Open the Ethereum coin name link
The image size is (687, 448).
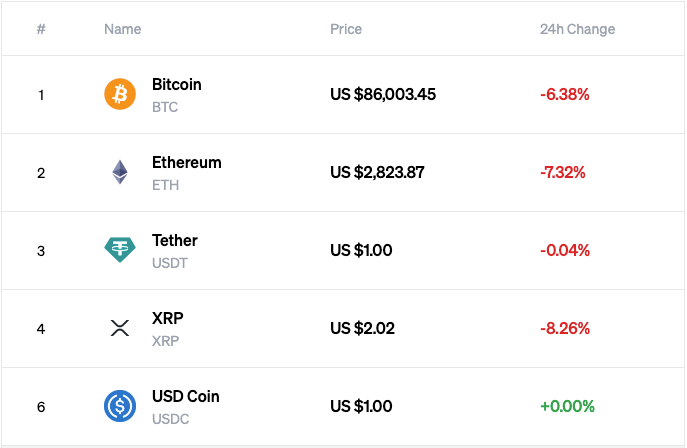click(x=186, y=163)
